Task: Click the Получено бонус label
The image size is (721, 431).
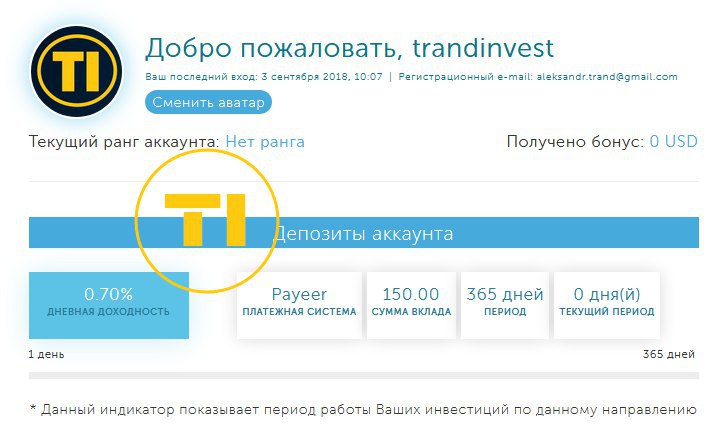Action: [x=575, y=141]
